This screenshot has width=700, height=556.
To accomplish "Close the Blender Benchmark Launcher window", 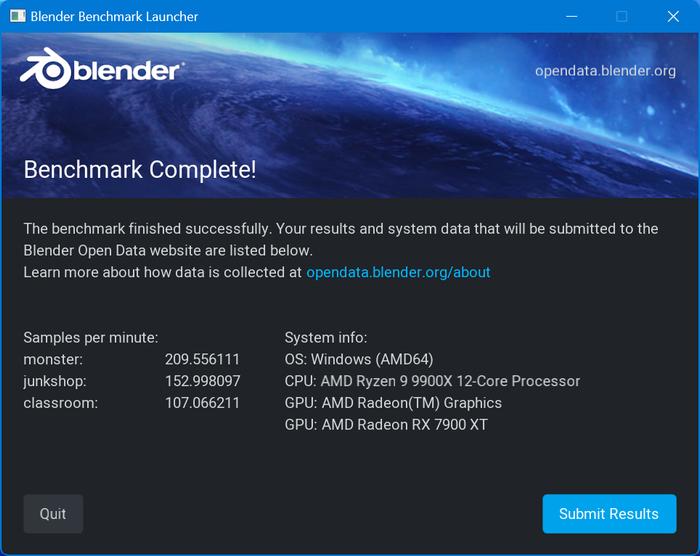I will pyautogui.click(x=673, y=17).
